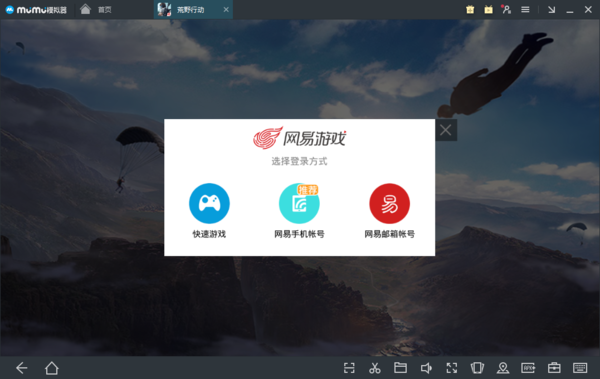Open the user account icon with red dot
600x379 pixels.
click(507, 10)
